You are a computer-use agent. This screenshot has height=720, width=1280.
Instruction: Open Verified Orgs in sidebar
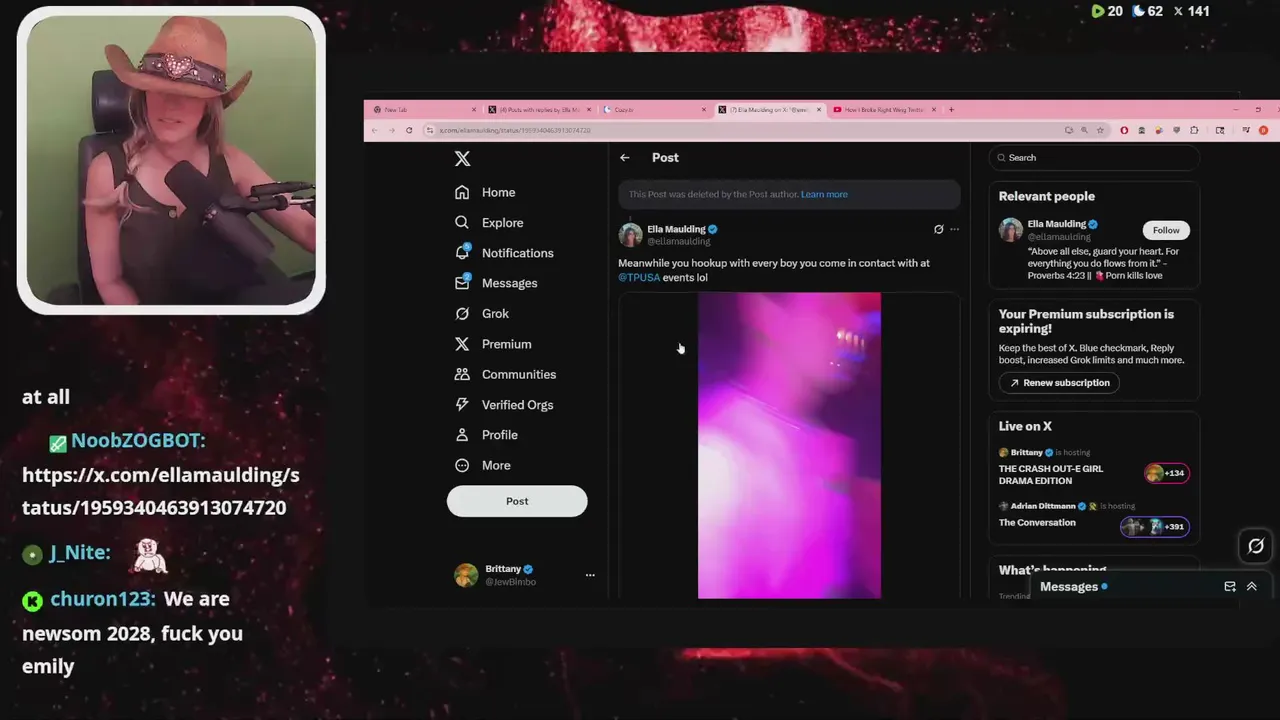(x=504, y=404)
